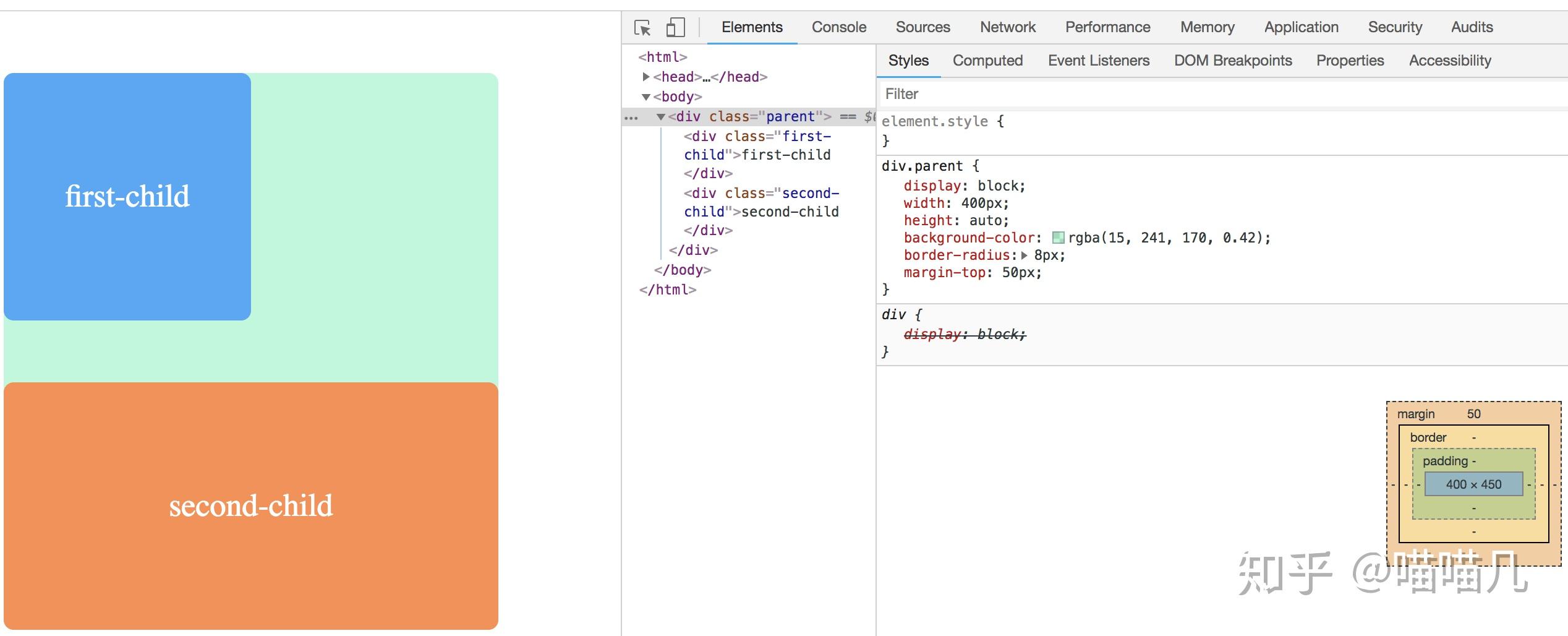Click the Filter styles input field
This screenshot has height=636, width=1568.
pos(1175,94)
